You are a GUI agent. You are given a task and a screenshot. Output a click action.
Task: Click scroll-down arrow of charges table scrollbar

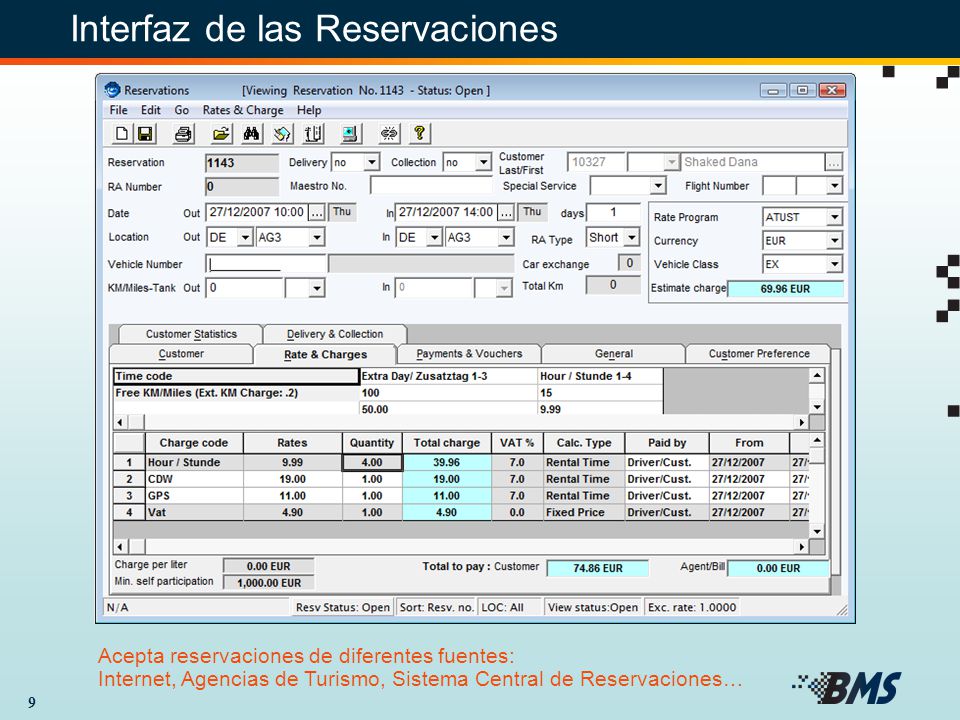(817, 531)
